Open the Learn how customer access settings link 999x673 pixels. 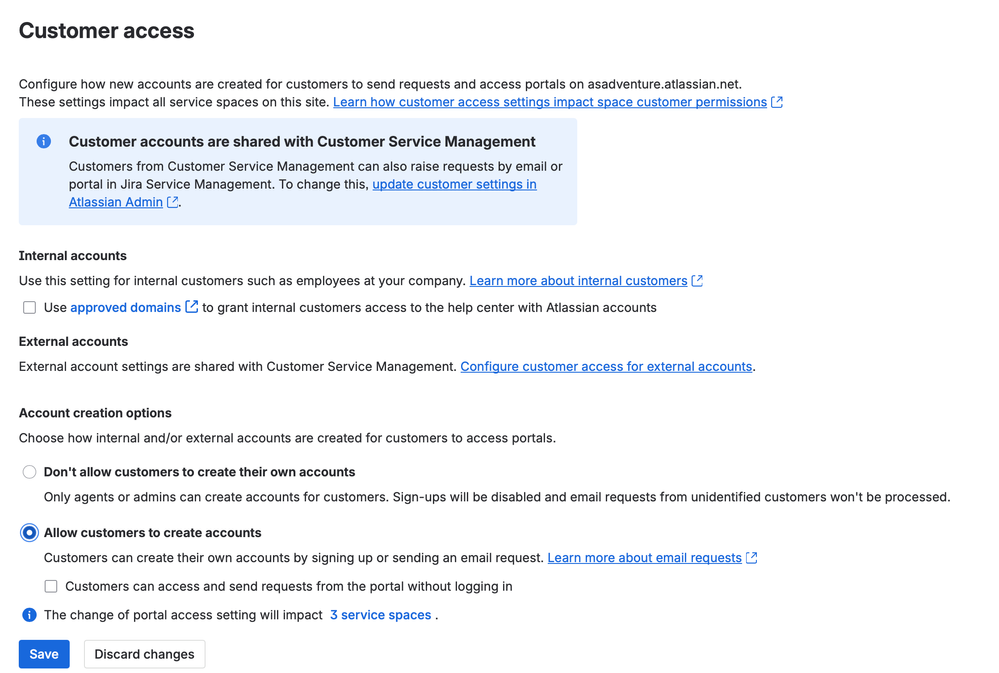[x=550, y=102]
